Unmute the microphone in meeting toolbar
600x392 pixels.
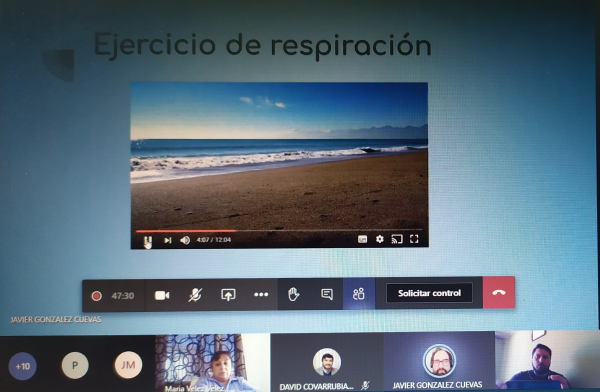[195, 295]
